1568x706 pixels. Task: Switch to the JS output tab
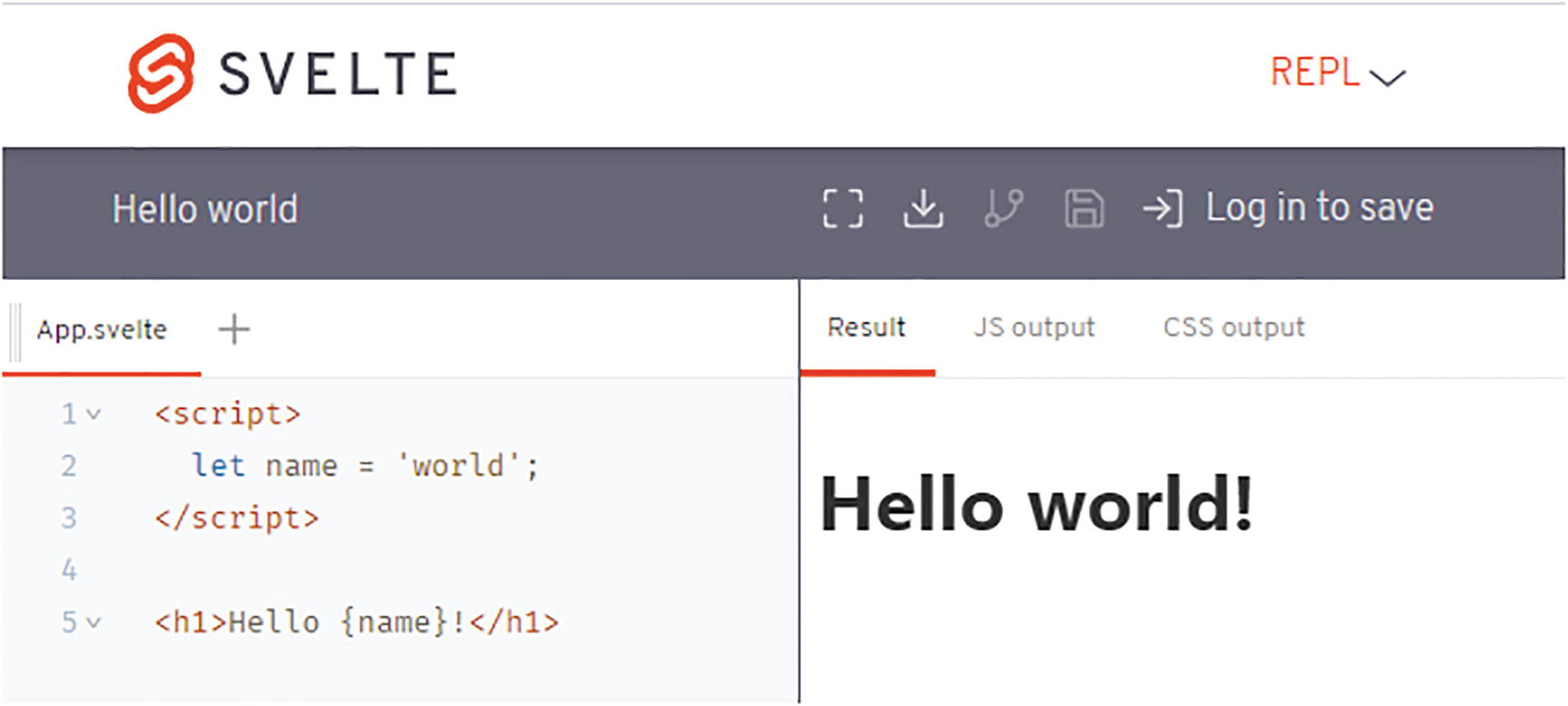pos(1034,327)
